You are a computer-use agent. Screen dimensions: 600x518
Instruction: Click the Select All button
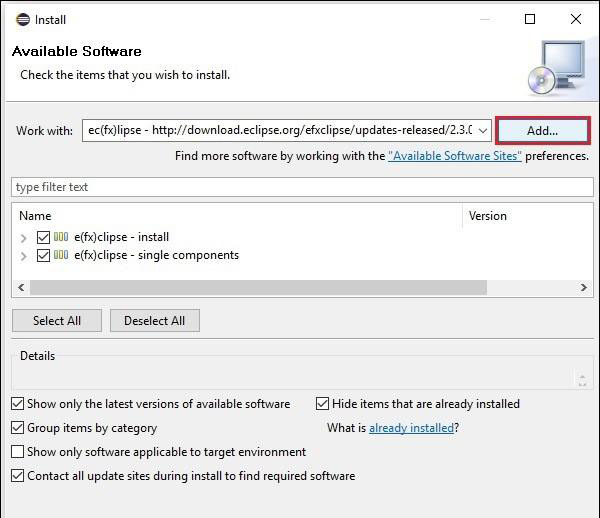pyautogui.click(x=57, y=321)
